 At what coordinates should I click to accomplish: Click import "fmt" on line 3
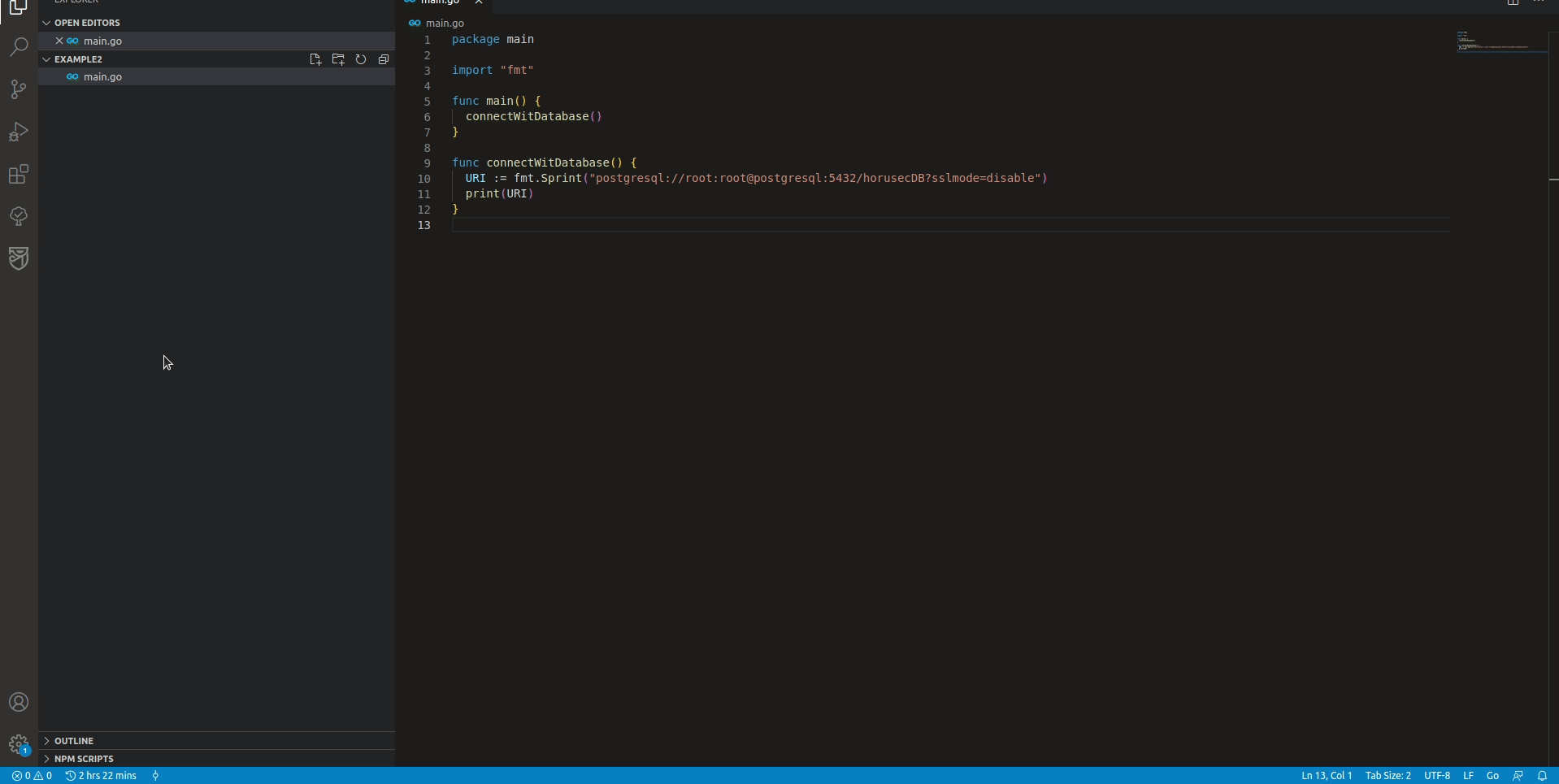pyautogui.click(x=493, y=70)
